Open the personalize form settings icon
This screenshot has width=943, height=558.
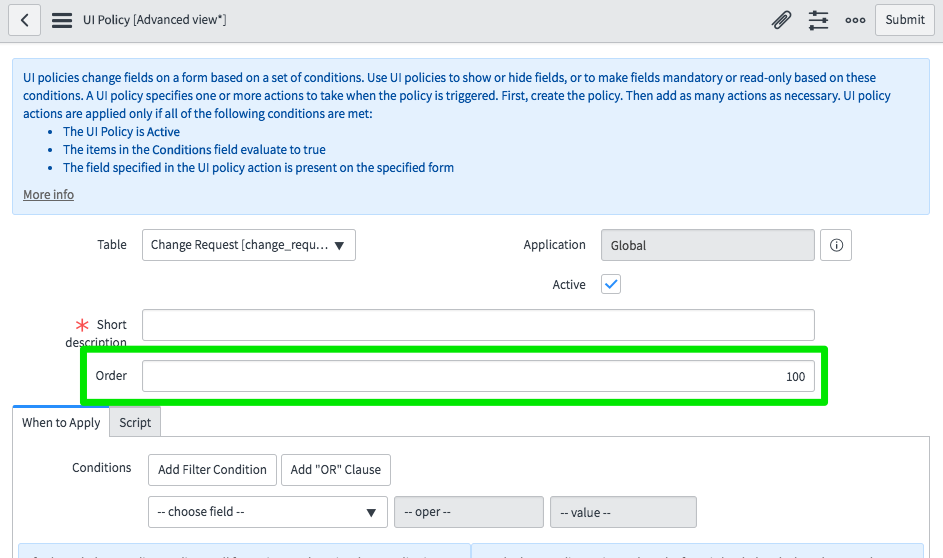click(x=818, y=20)
